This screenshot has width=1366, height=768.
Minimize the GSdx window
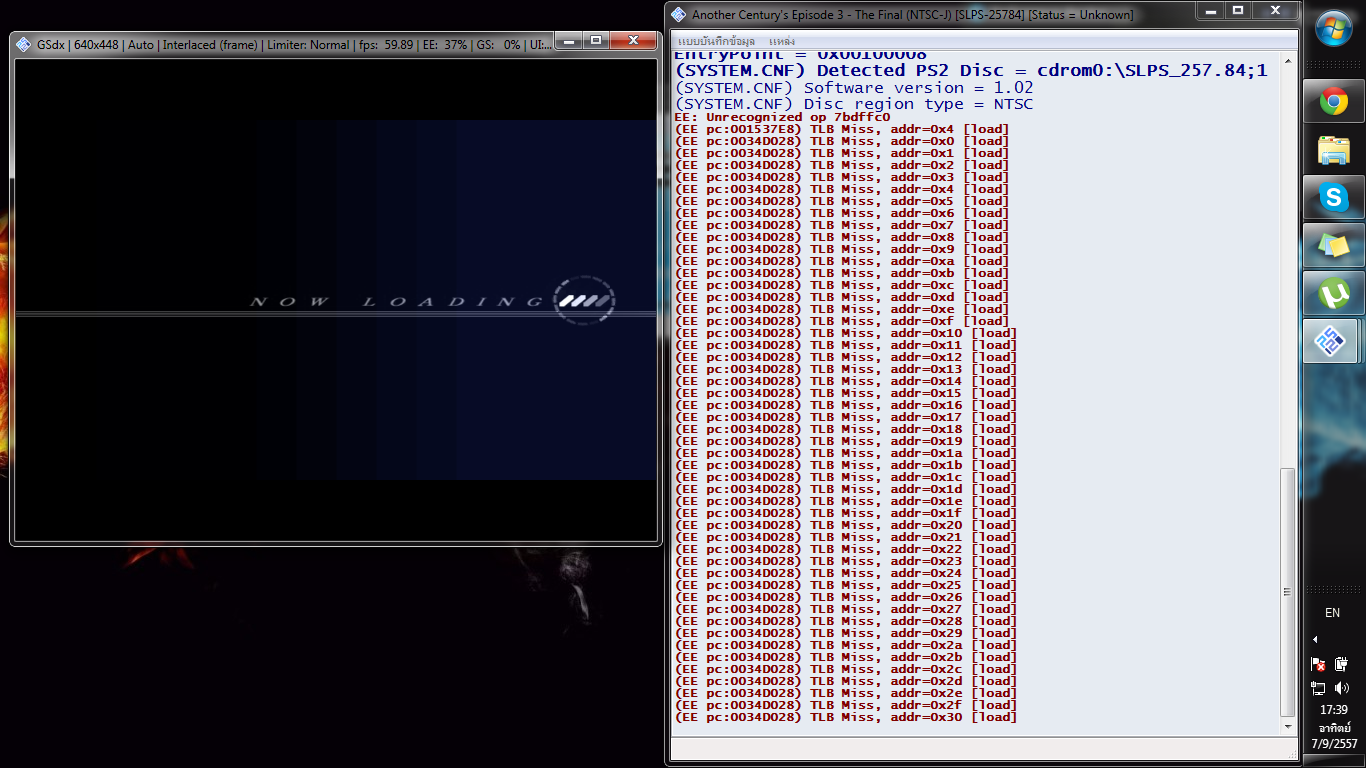point(568,41)
